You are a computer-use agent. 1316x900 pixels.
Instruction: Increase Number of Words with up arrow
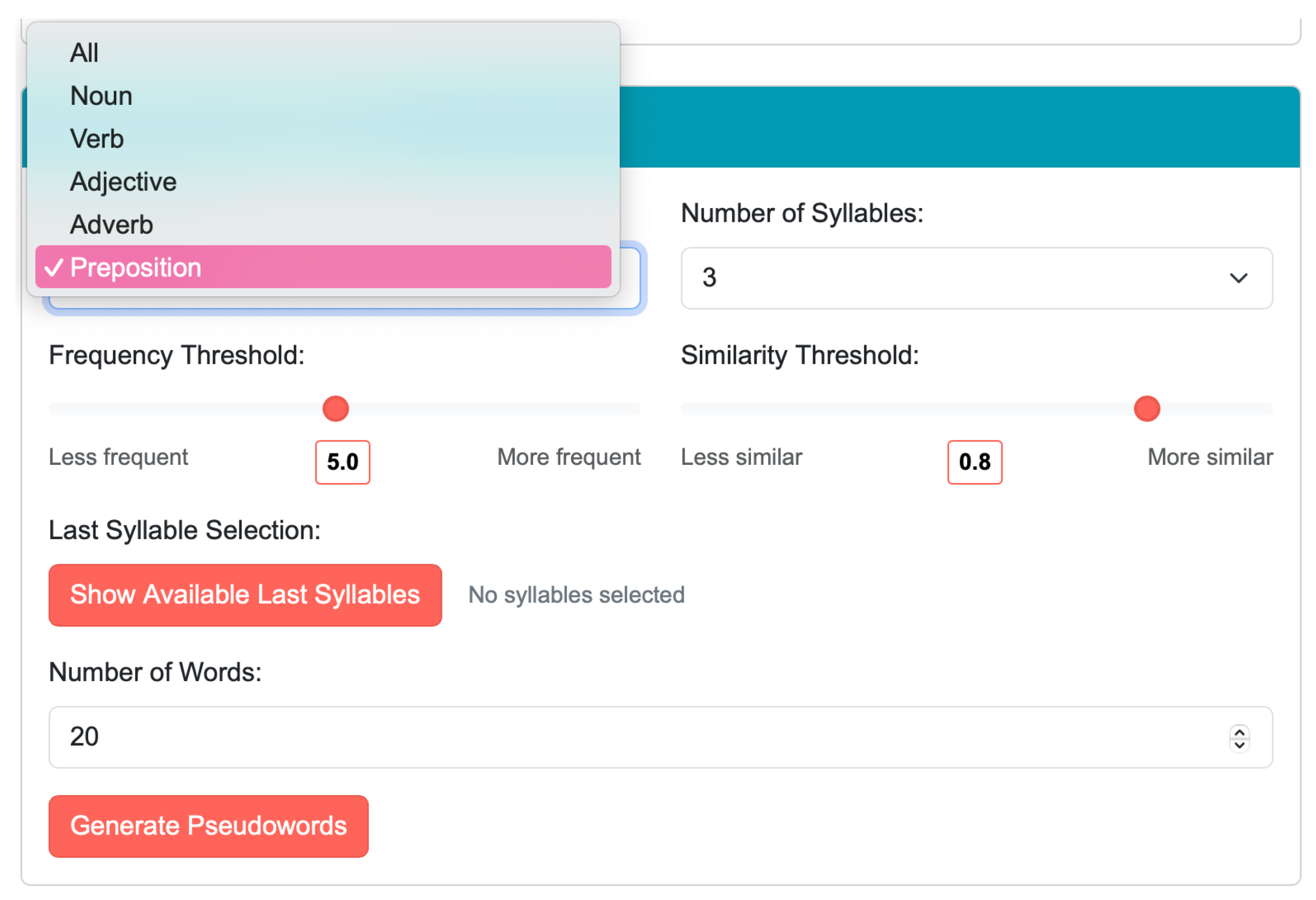click(x=1239, y=731)
